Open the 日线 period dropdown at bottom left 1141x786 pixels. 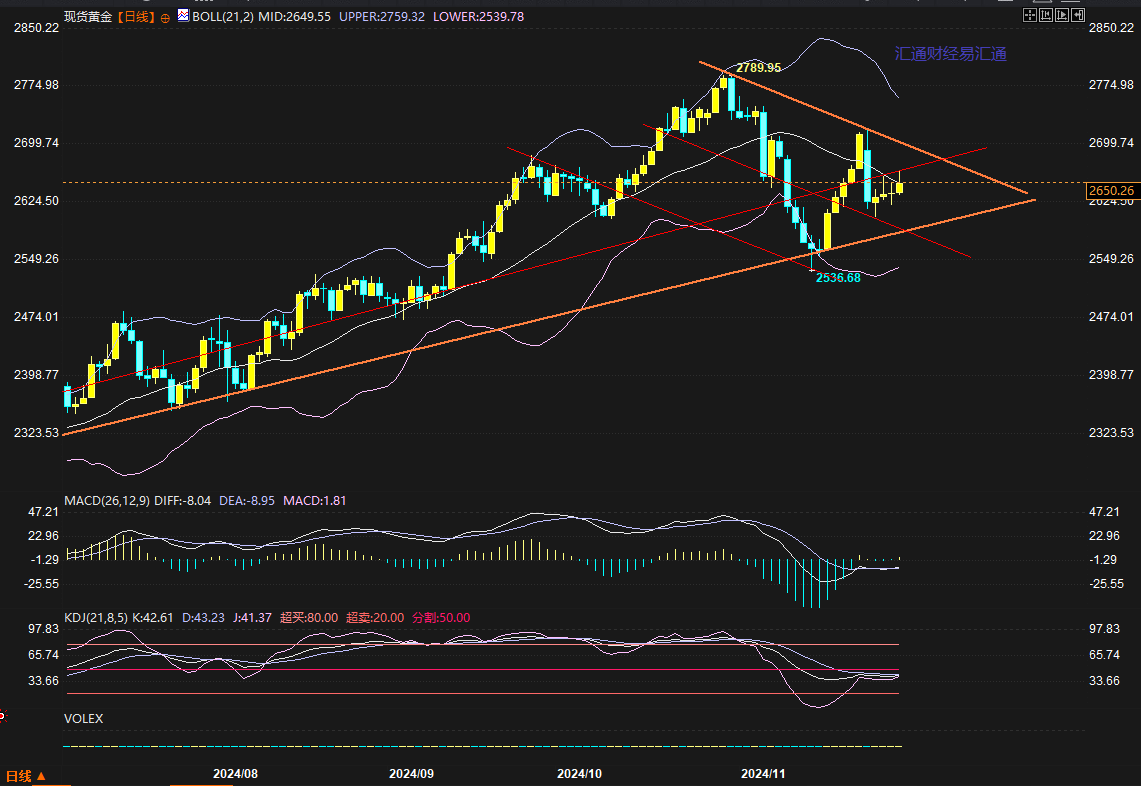pos(26,776)
